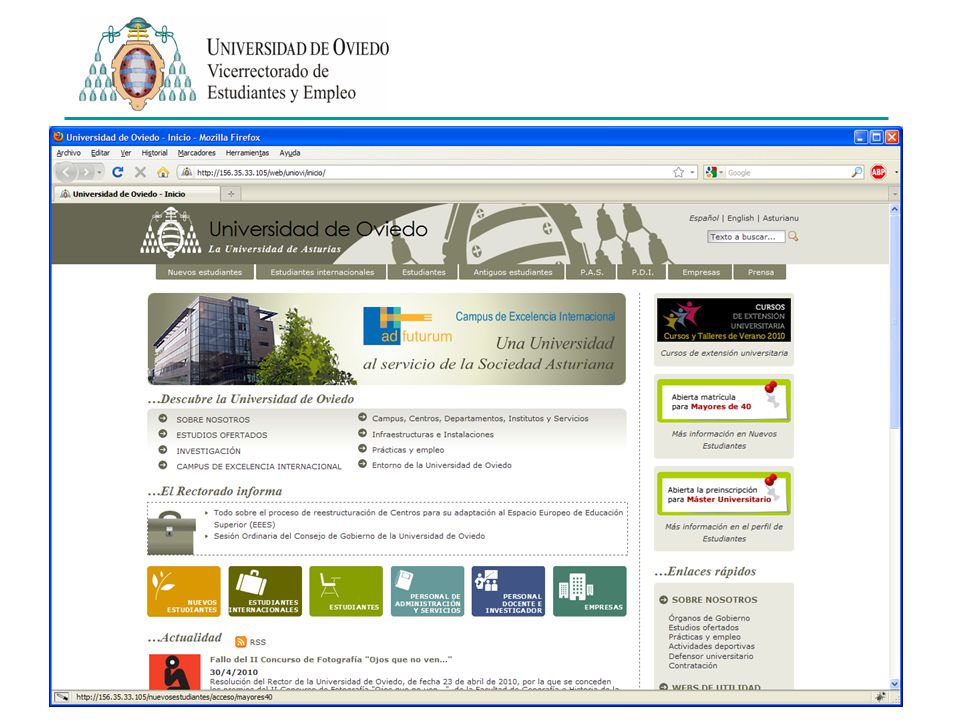Screen dimensions: 960x720
Task: Go to Estudiantes internacionales nav tab
Action: tap(322, 272)
